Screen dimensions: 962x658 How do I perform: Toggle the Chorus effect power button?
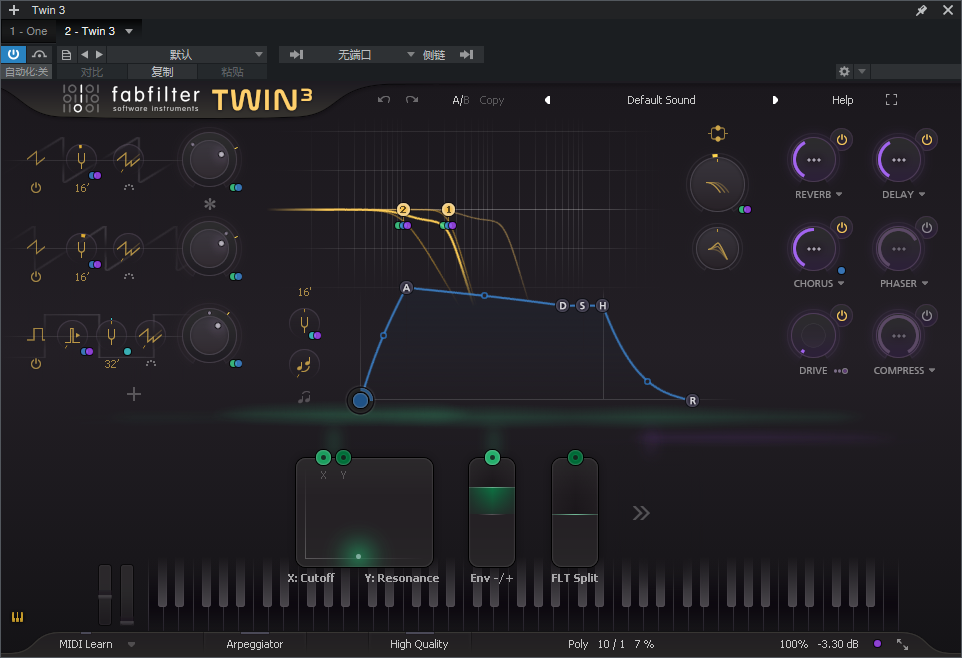tap(842, 228)
